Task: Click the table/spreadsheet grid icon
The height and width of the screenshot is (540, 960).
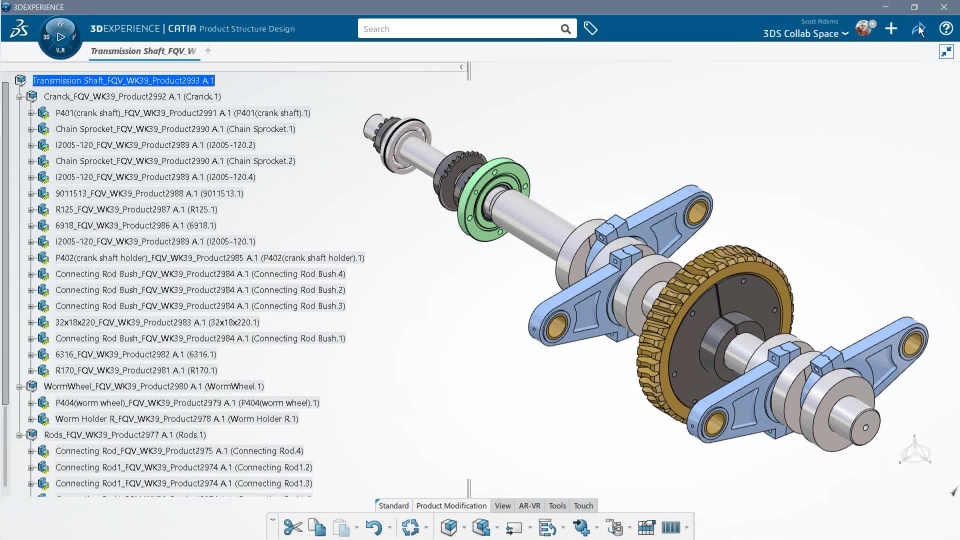Action: pos(646,527)
